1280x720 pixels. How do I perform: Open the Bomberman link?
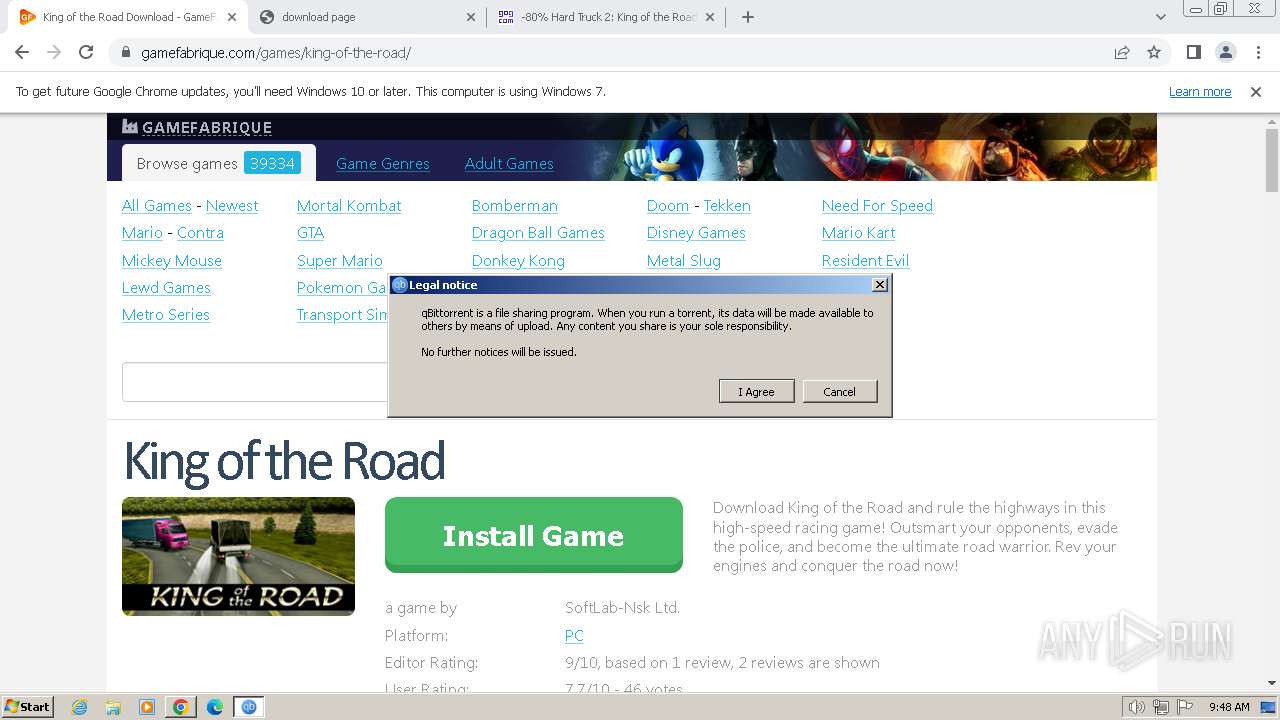click(515, 206)
